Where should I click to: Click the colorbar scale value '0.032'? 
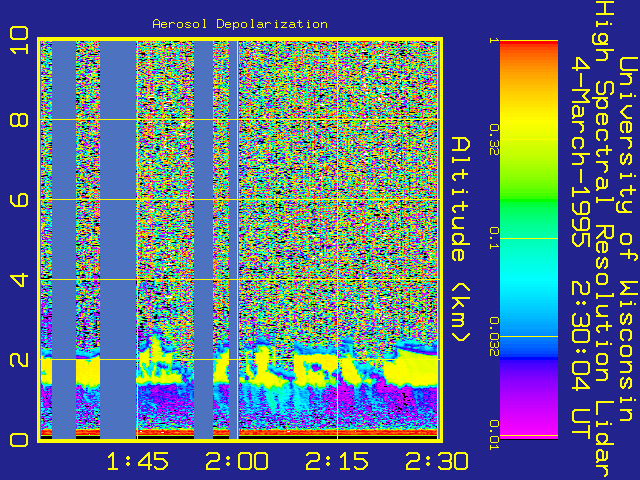pyautogui.click(x=494, y=336)
